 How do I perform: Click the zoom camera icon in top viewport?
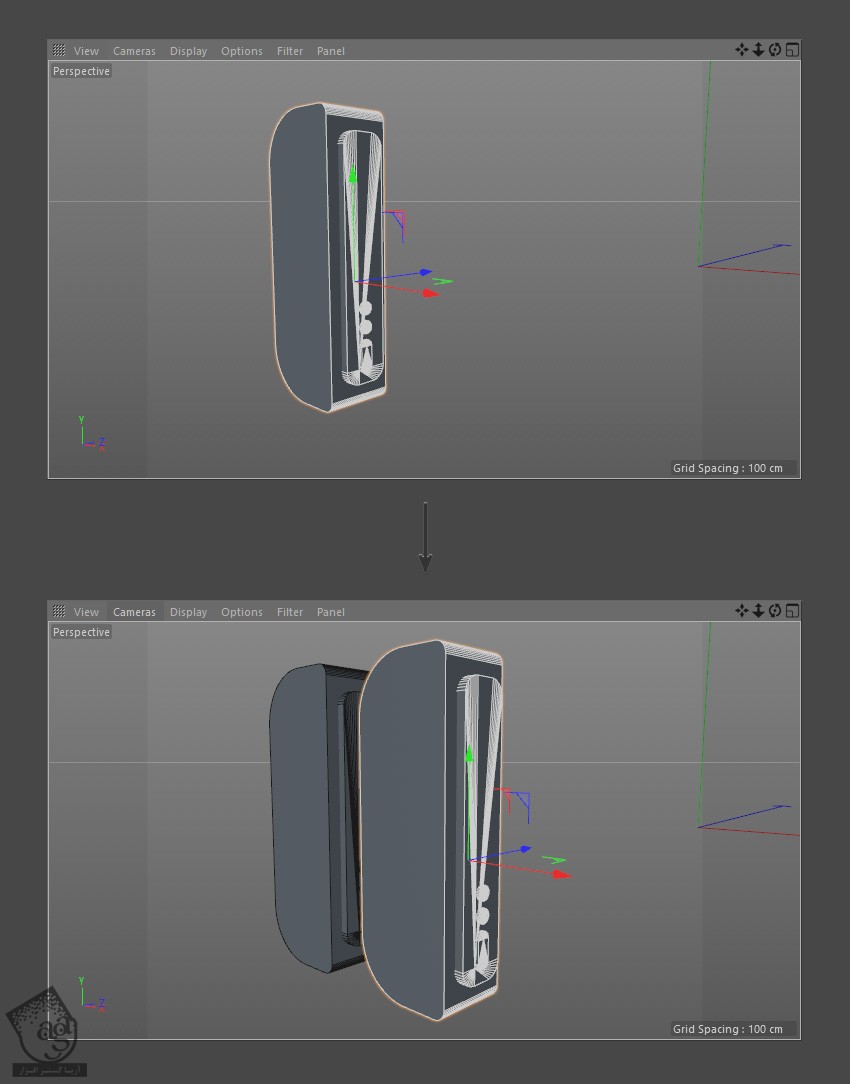pos(758,50)
